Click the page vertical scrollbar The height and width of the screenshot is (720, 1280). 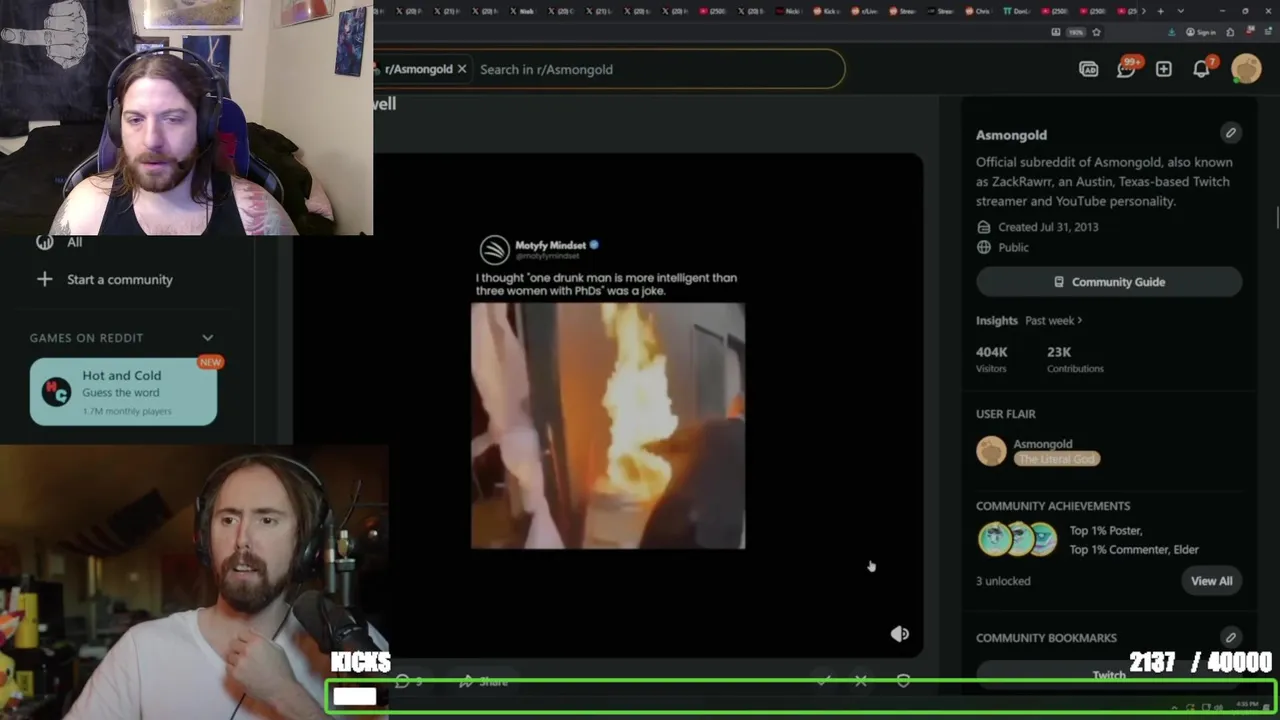(1276, 218)
